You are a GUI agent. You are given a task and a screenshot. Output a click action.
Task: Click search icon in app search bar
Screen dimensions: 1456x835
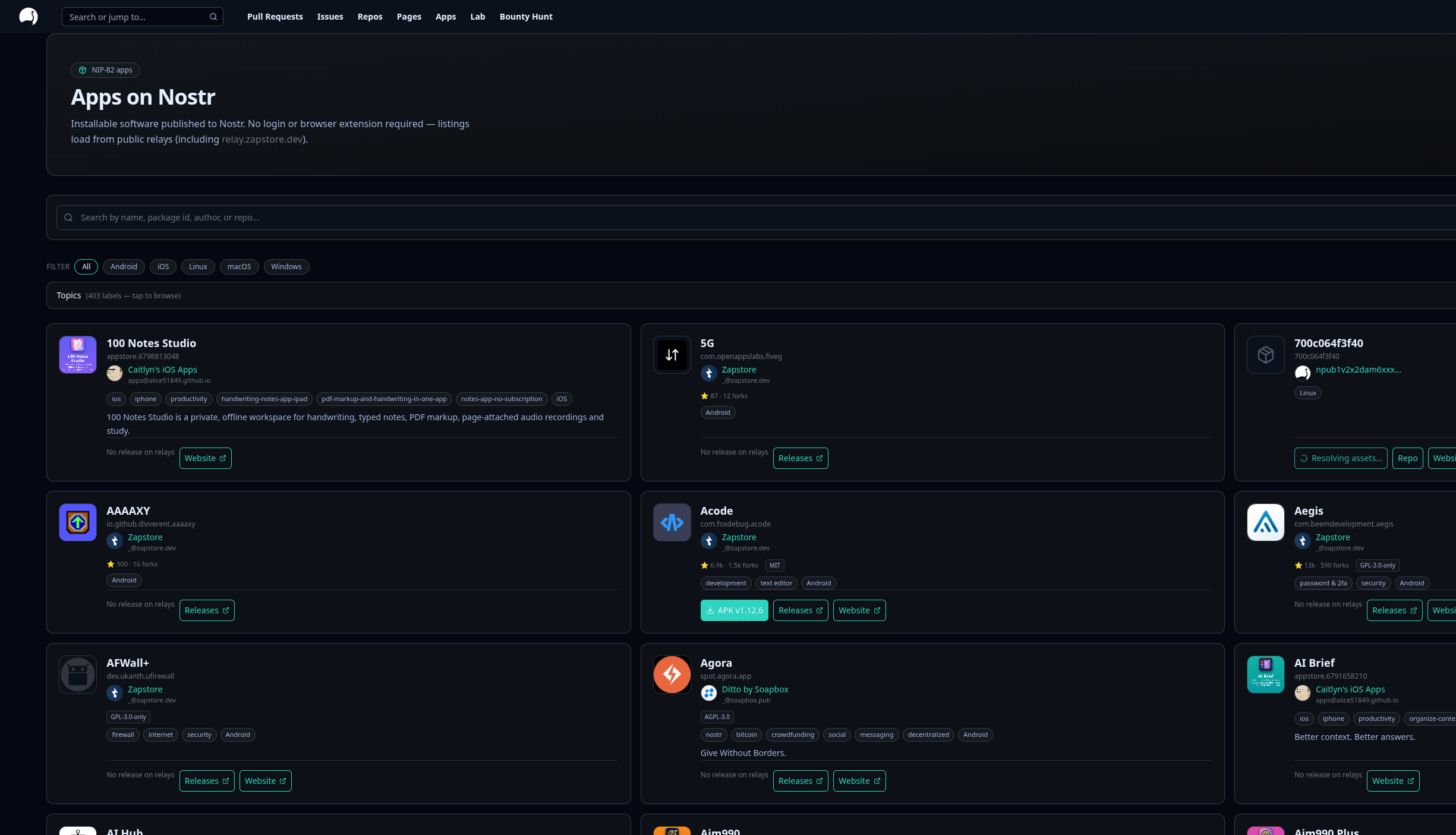(68, 218)
